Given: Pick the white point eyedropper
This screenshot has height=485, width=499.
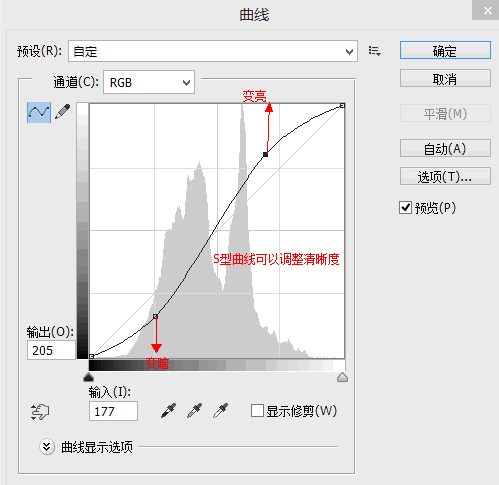Looking at the screenshot, I should [x=220, y=410].
